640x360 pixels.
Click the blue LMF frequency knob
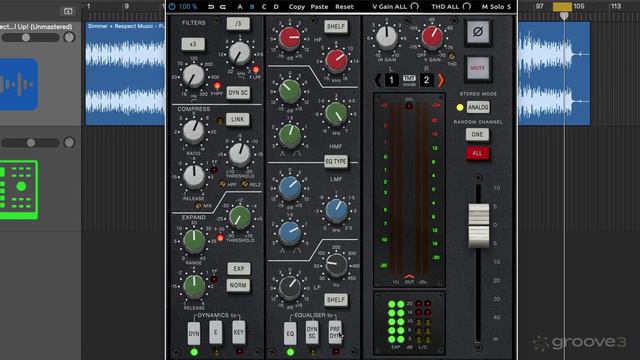pos(336,211)
